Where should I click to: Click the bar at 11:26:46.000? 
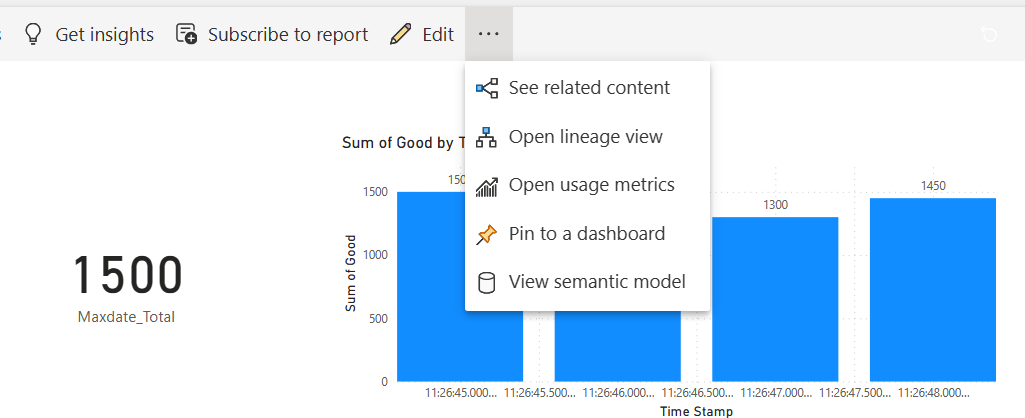coord(617,347)
